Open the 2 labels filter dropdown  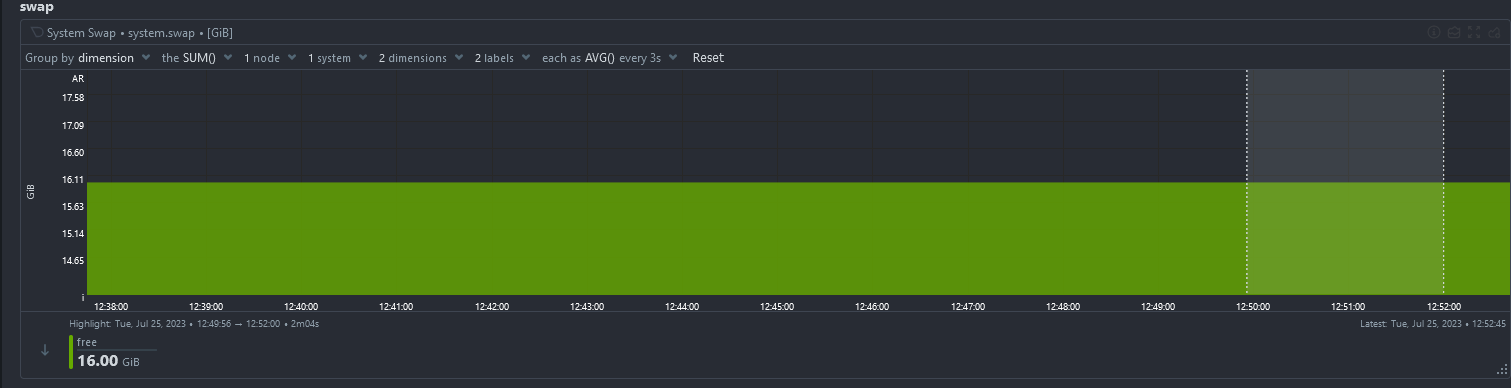coord(501,58)
